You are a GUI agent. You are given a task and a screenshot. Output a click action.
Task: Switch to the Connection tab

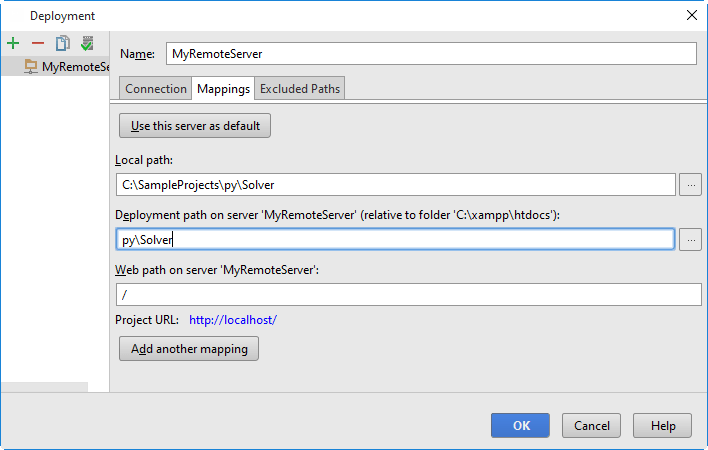click(x=155, y=89)
